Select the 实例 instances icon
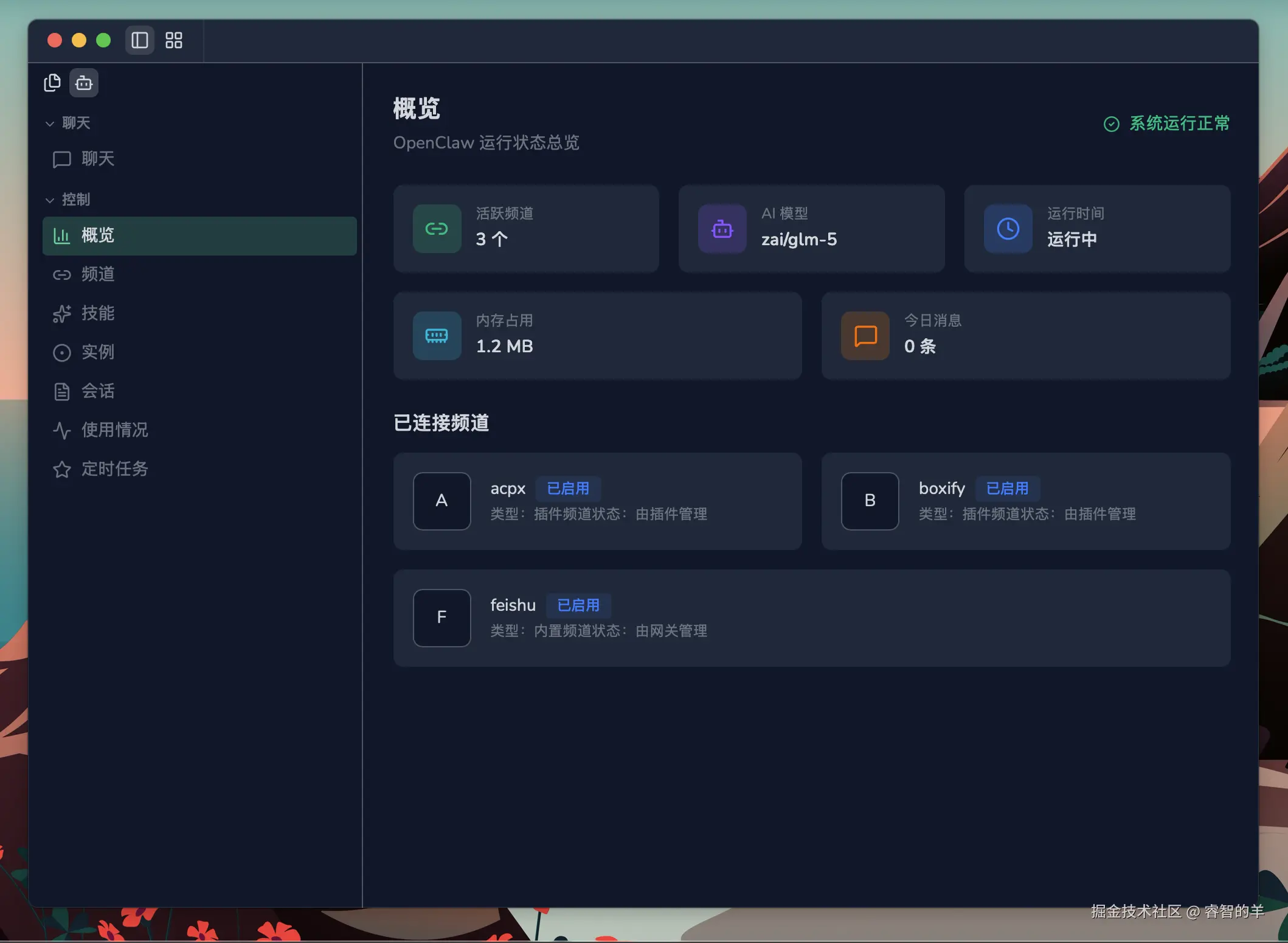The width and height of the screenshot is (1288, 943). click(63, 353)
